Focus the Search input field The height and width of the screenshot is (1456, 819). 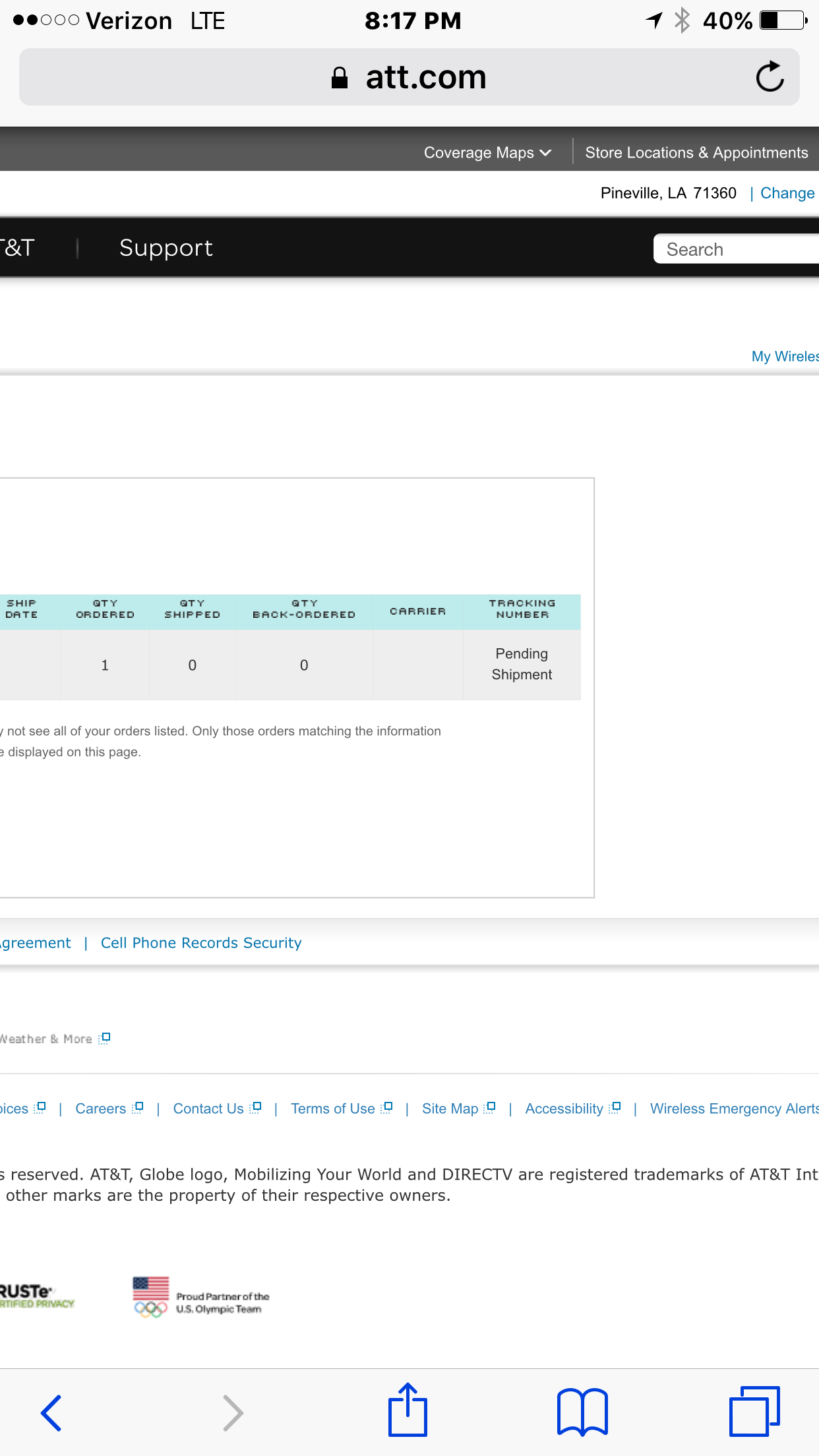pyautogui.click(x=736, y=249)
